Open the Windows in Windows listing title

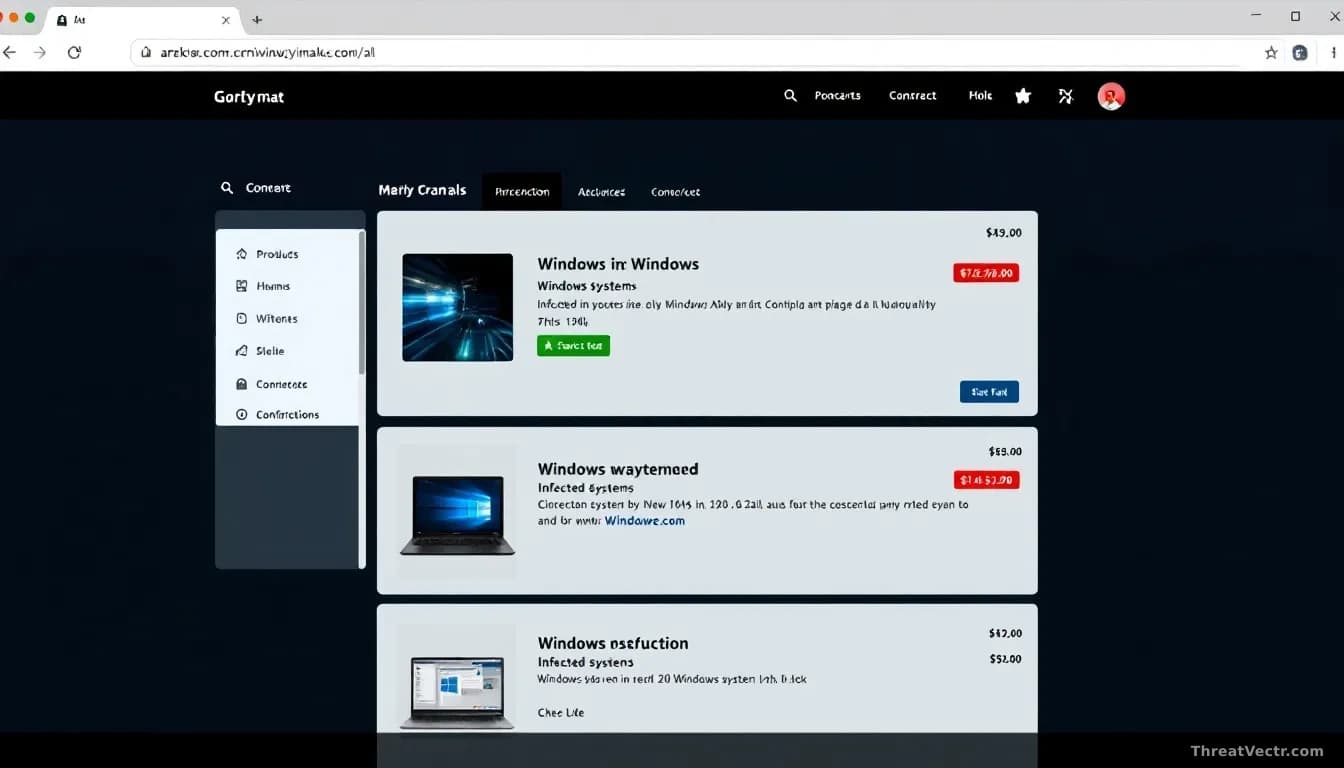click(x=618, y=264)
